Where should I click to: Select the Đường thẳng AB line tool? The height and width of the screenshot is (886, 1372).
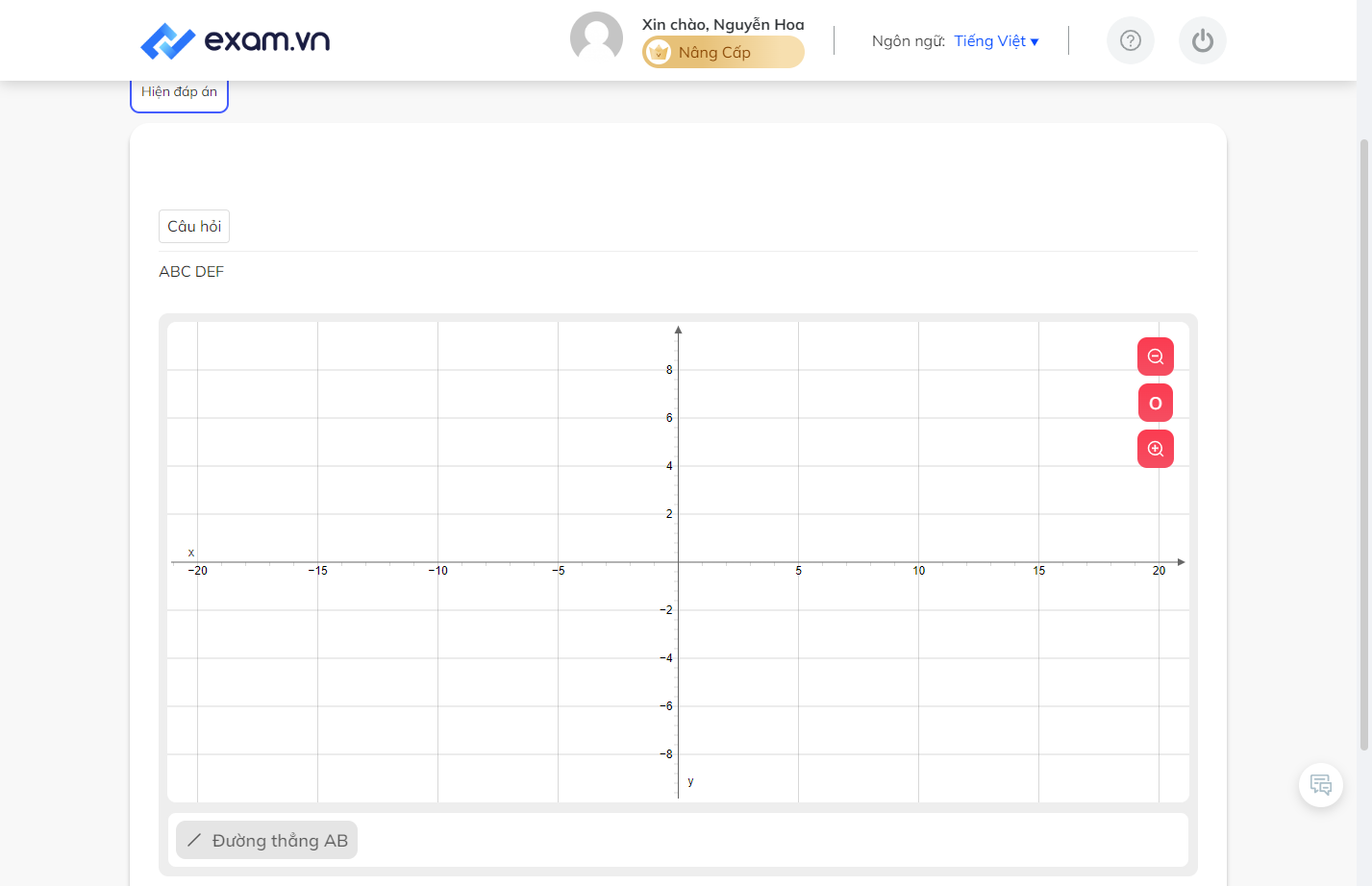click(x=266, y=841)
